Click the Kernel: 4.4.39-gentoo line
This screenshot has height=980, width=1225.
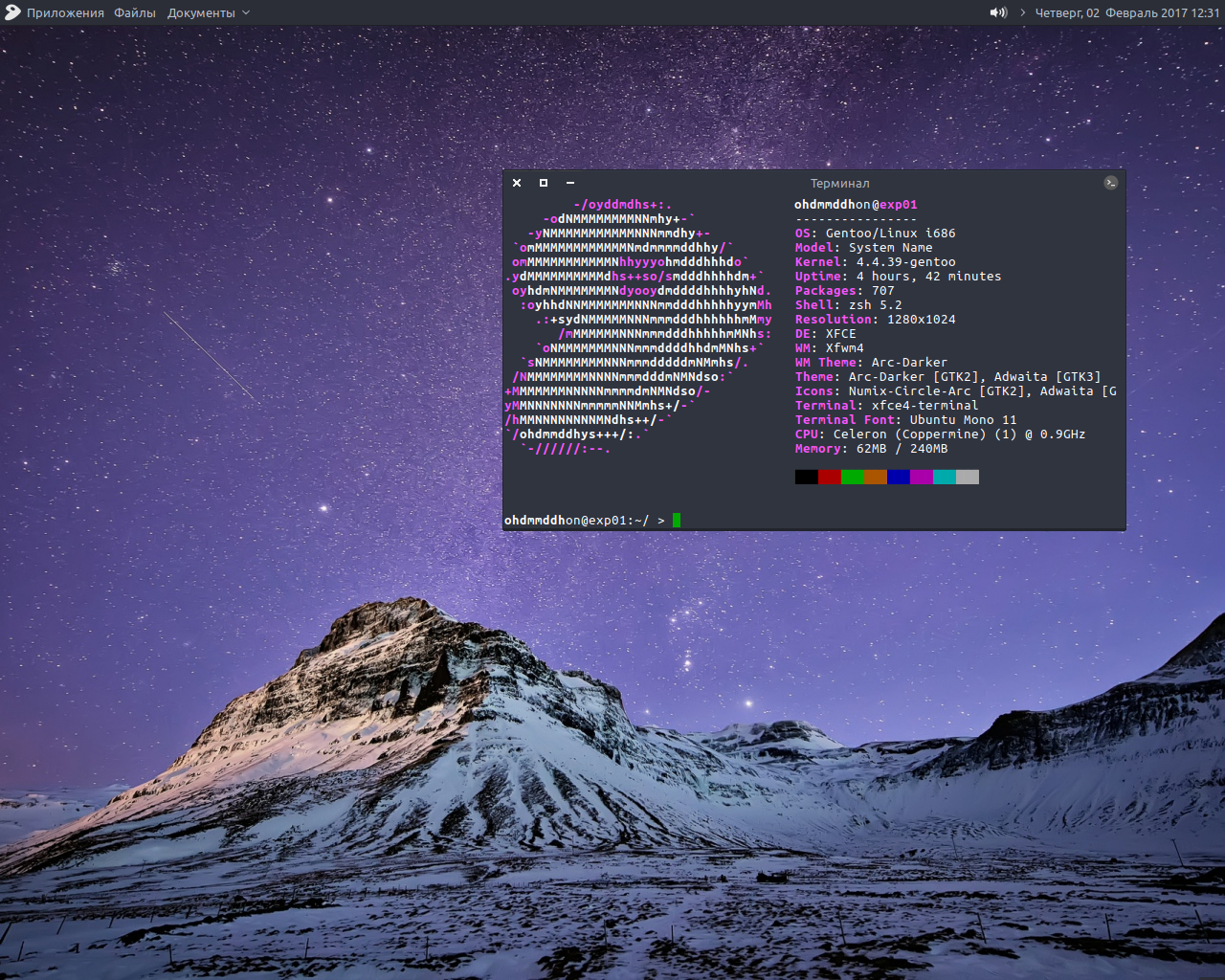tap(876, 261)
